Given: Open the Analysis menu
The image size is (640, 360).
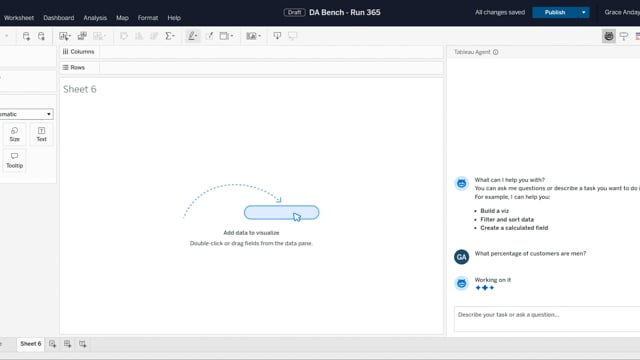Looking at the screenshot, I should click(x=95, y=18).
